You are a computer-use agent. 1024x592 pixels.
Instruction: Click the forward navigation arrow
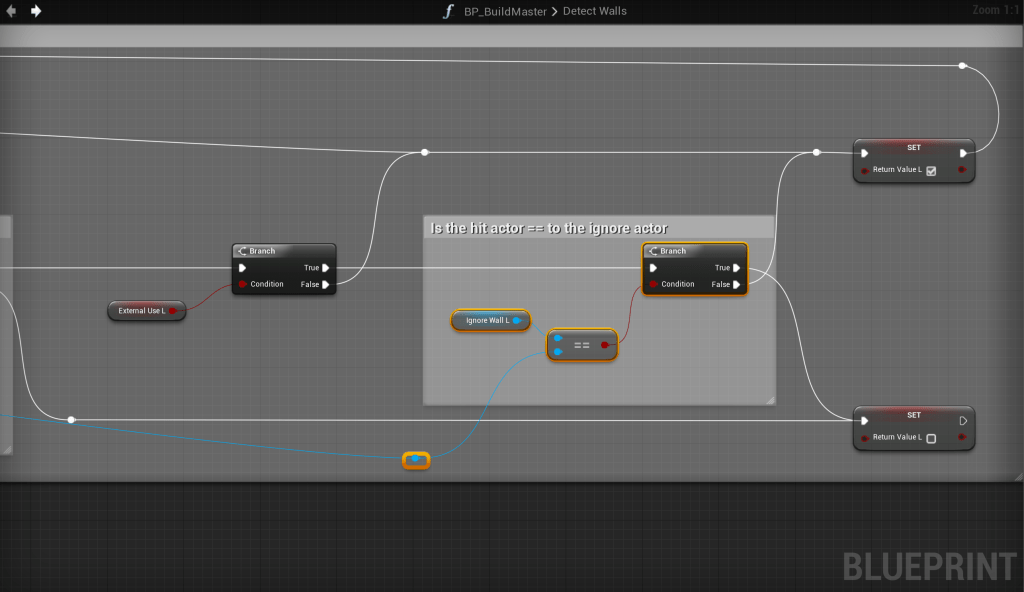pos(36,11)
